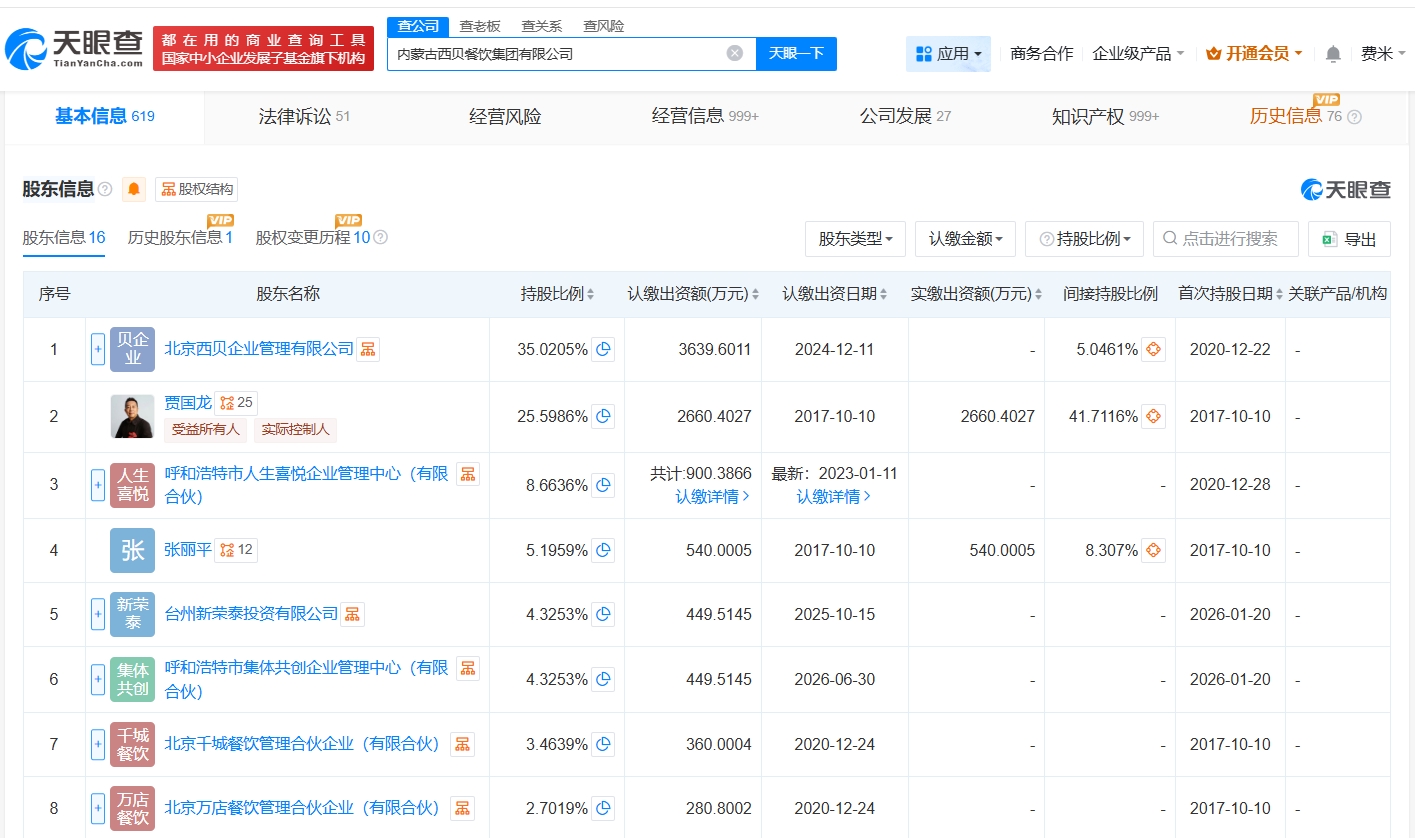
Task: Open the 认缴金额 filter dropdown
Action: click(965, 239)
